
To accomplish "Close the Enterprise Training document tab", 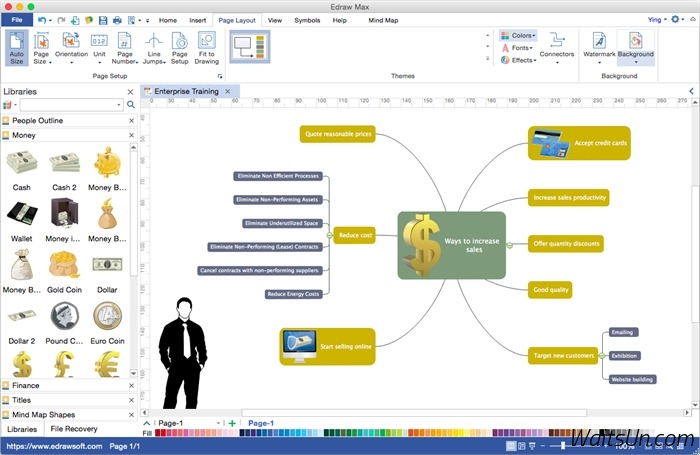I will [227, 91].
